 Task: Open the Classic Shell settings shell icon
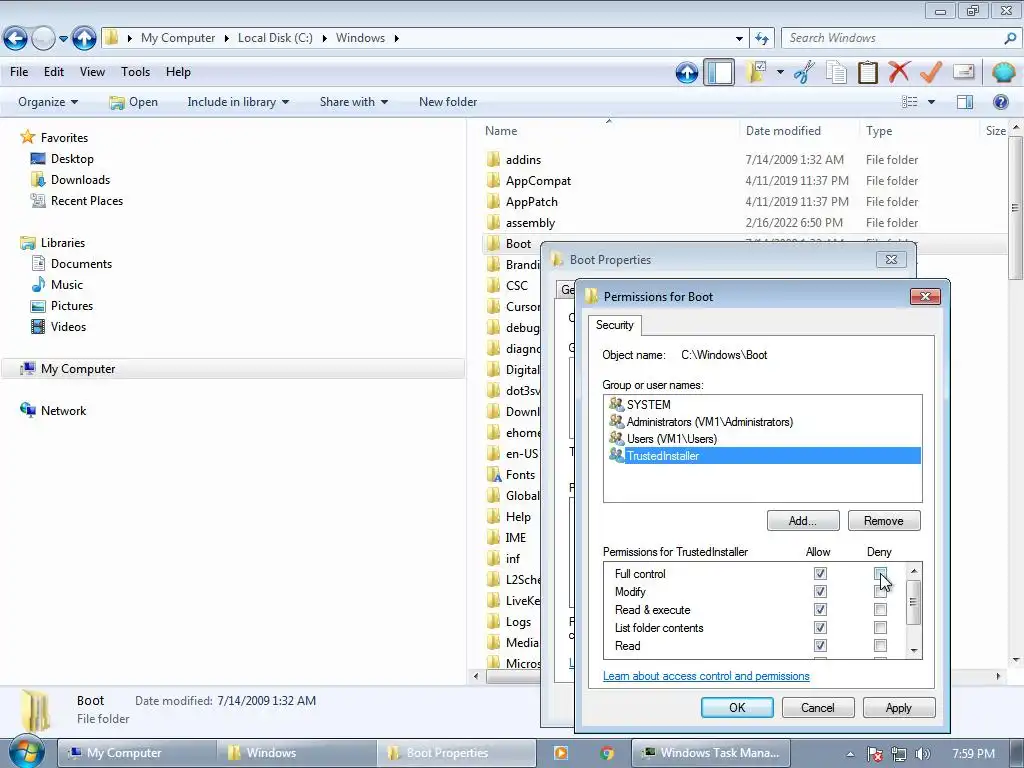coord(1003,72)
